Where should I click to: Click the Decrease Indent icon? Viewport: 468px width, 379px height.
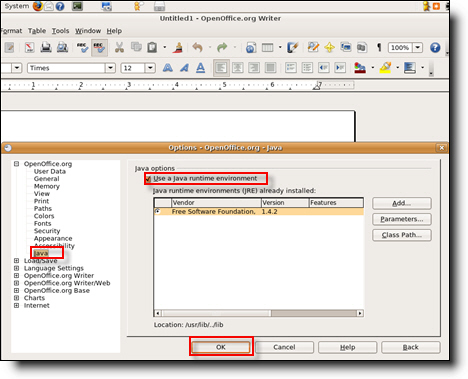[324, 68]
